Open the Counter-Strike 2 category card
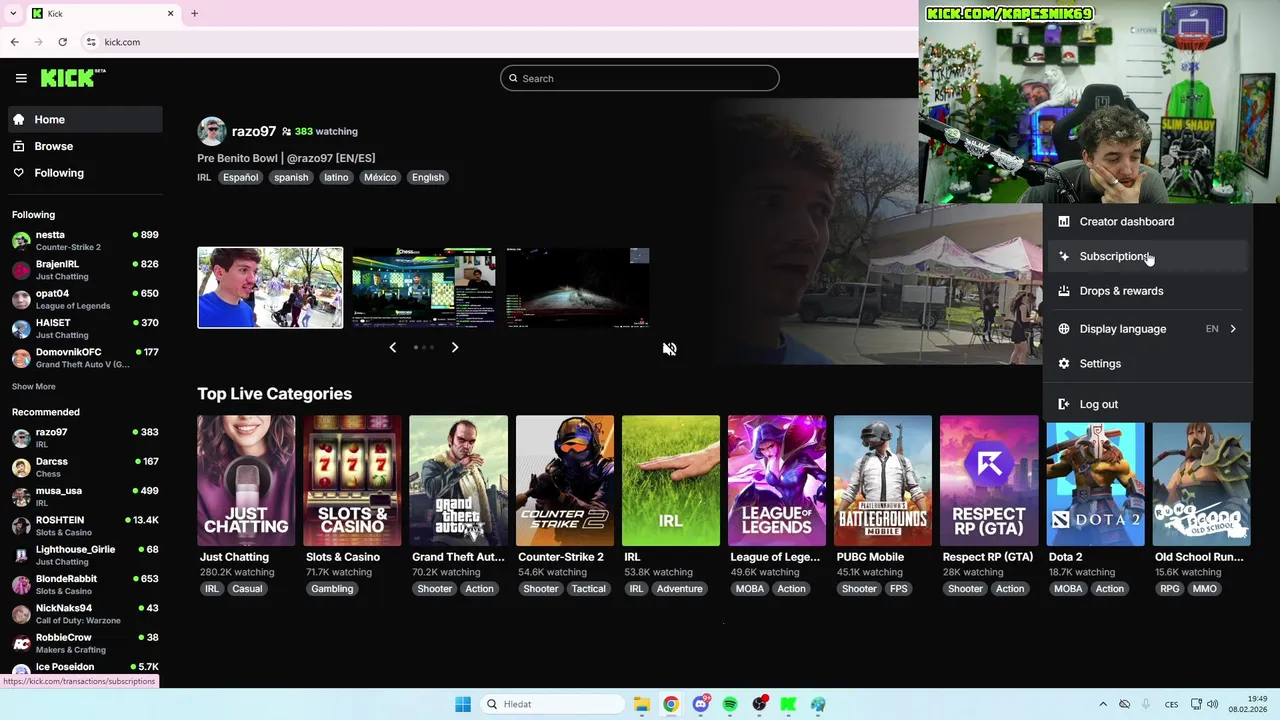1280x720 pixels. pyautogui.click(x=565, y=481)
